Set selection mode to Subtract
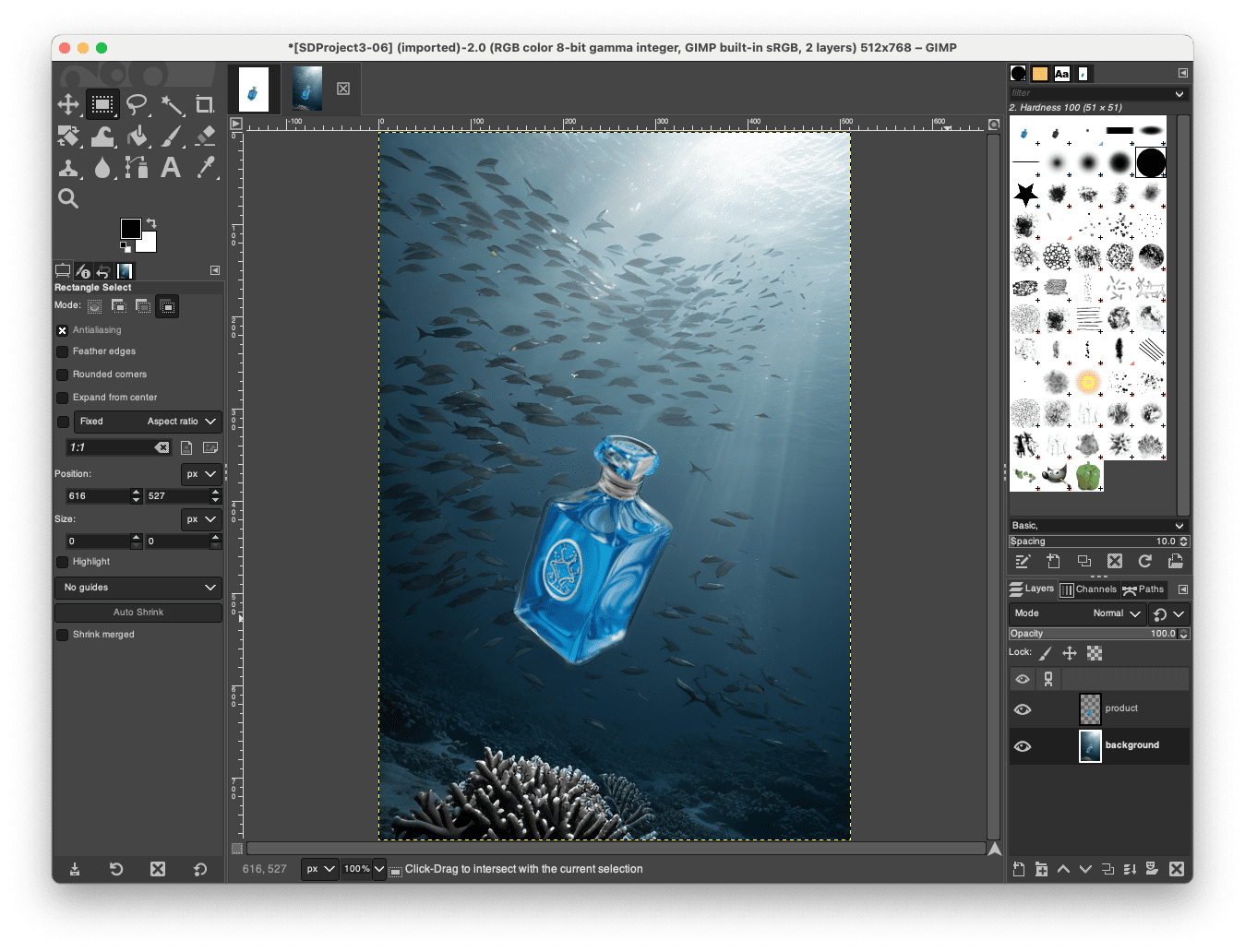The image size is (1245, 952). pyautogui.click(x=143, y=306)
